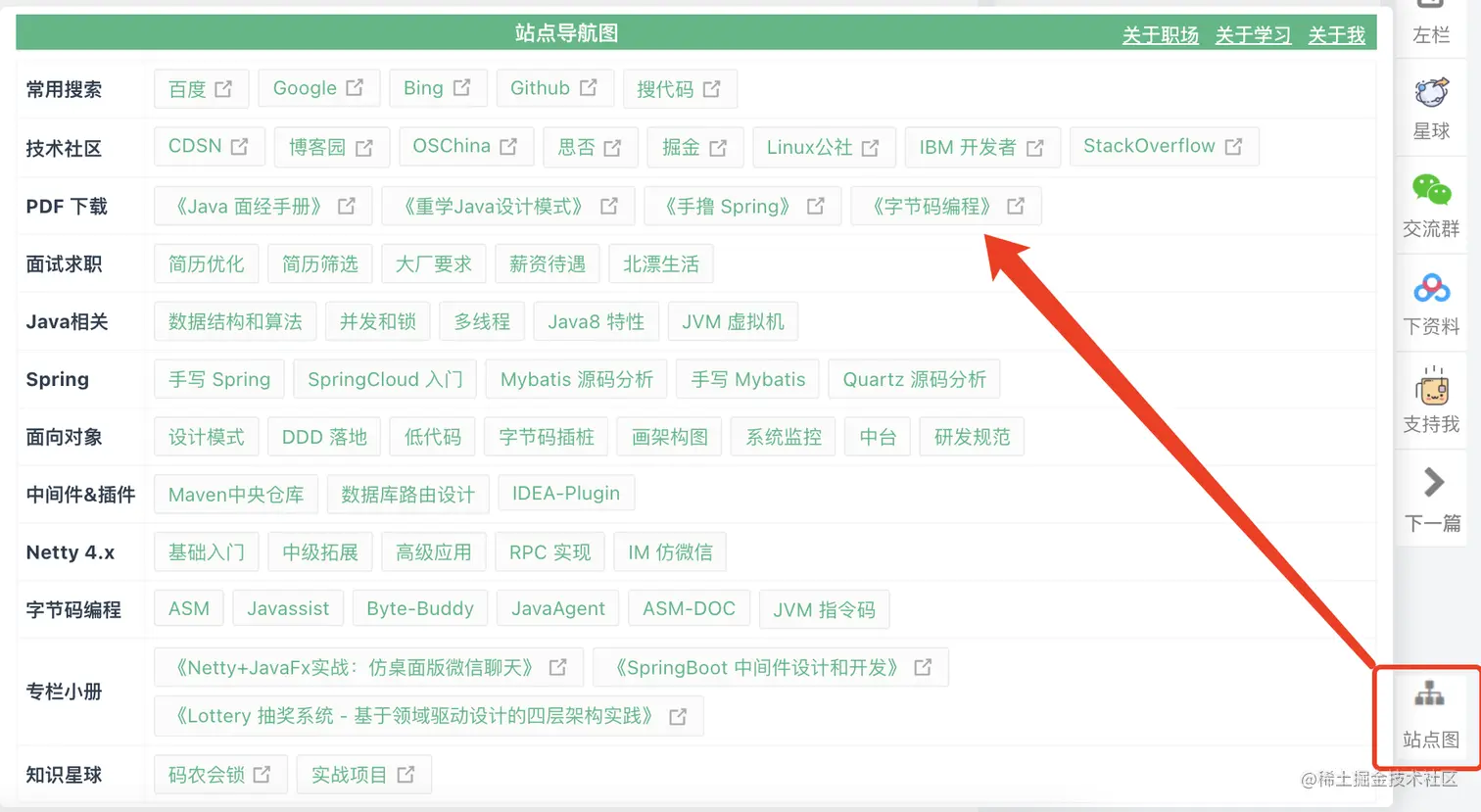The image size is (1481, 812).
Task: Open the 画架构图 topic
Action: (669, 437)
